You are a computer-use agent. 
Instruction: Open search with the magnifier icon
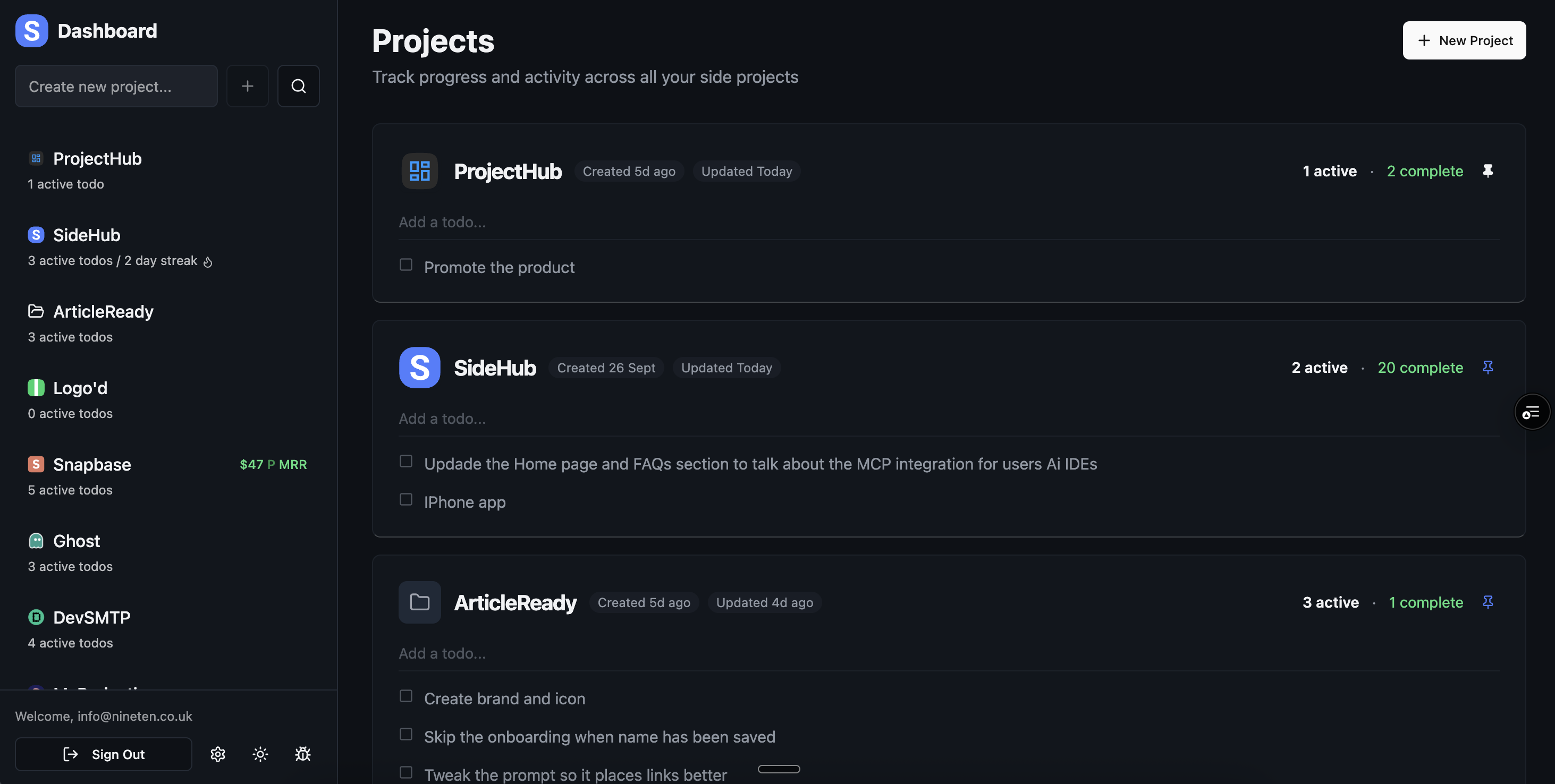pos(298,86)
